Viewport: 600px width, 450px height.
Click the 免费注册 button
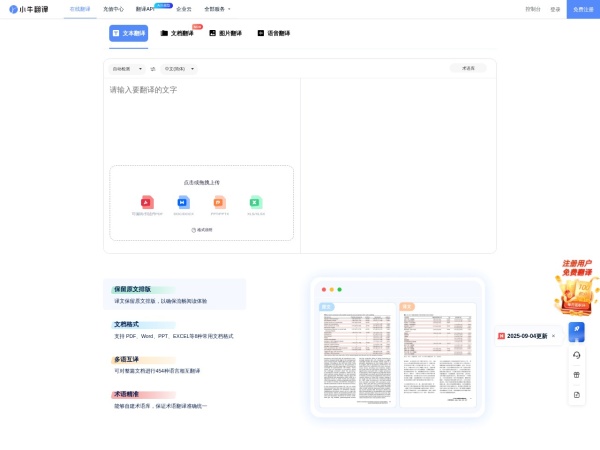pos(583,9)
